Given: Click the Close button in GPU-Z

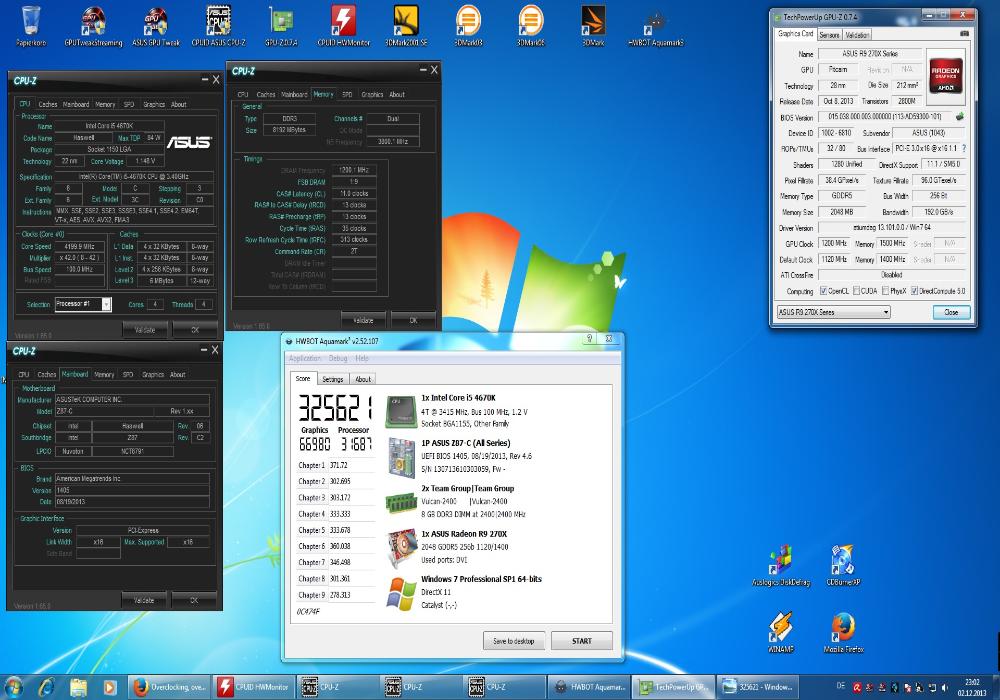Looking at the screenshot, I should coord(951,312).
